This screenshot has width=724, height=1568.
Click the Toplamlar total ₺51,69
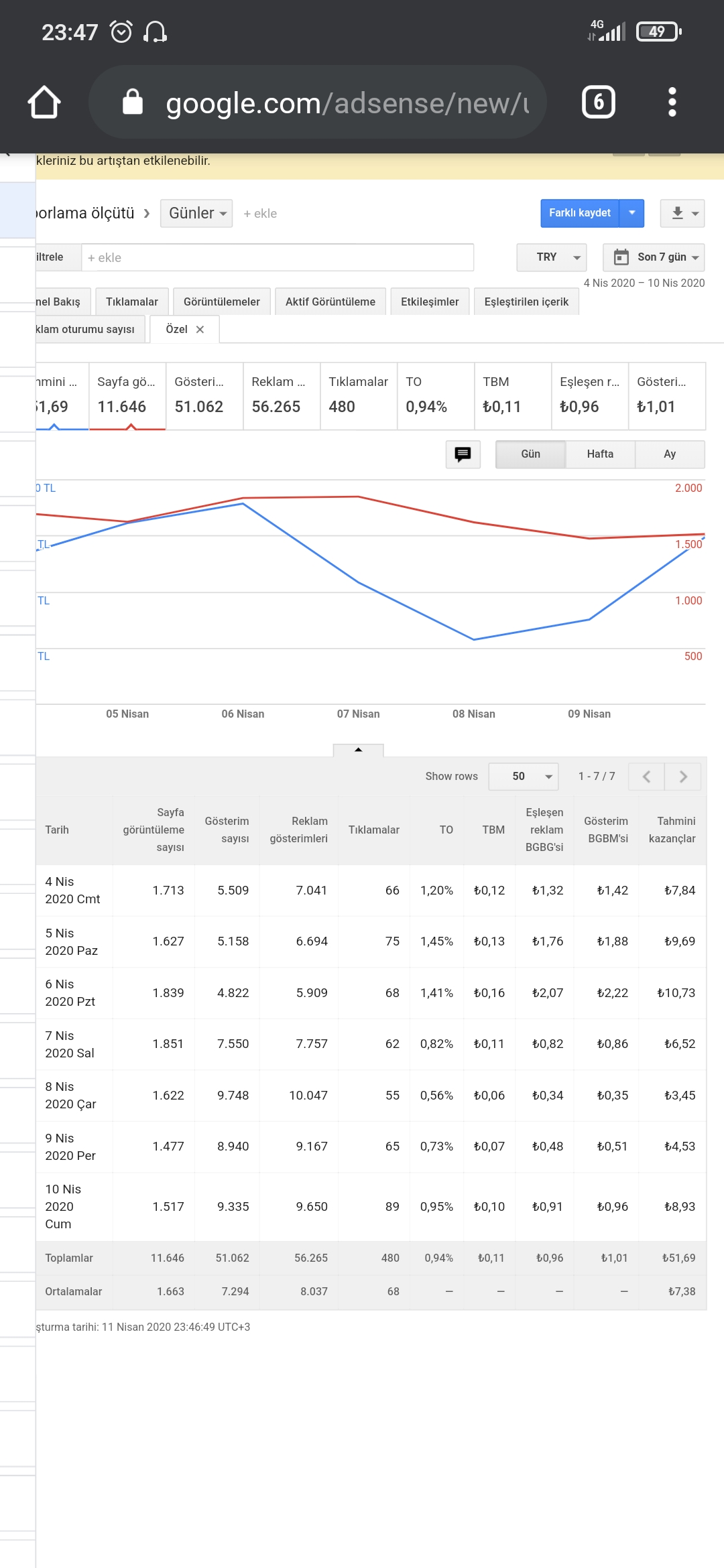678,1258
